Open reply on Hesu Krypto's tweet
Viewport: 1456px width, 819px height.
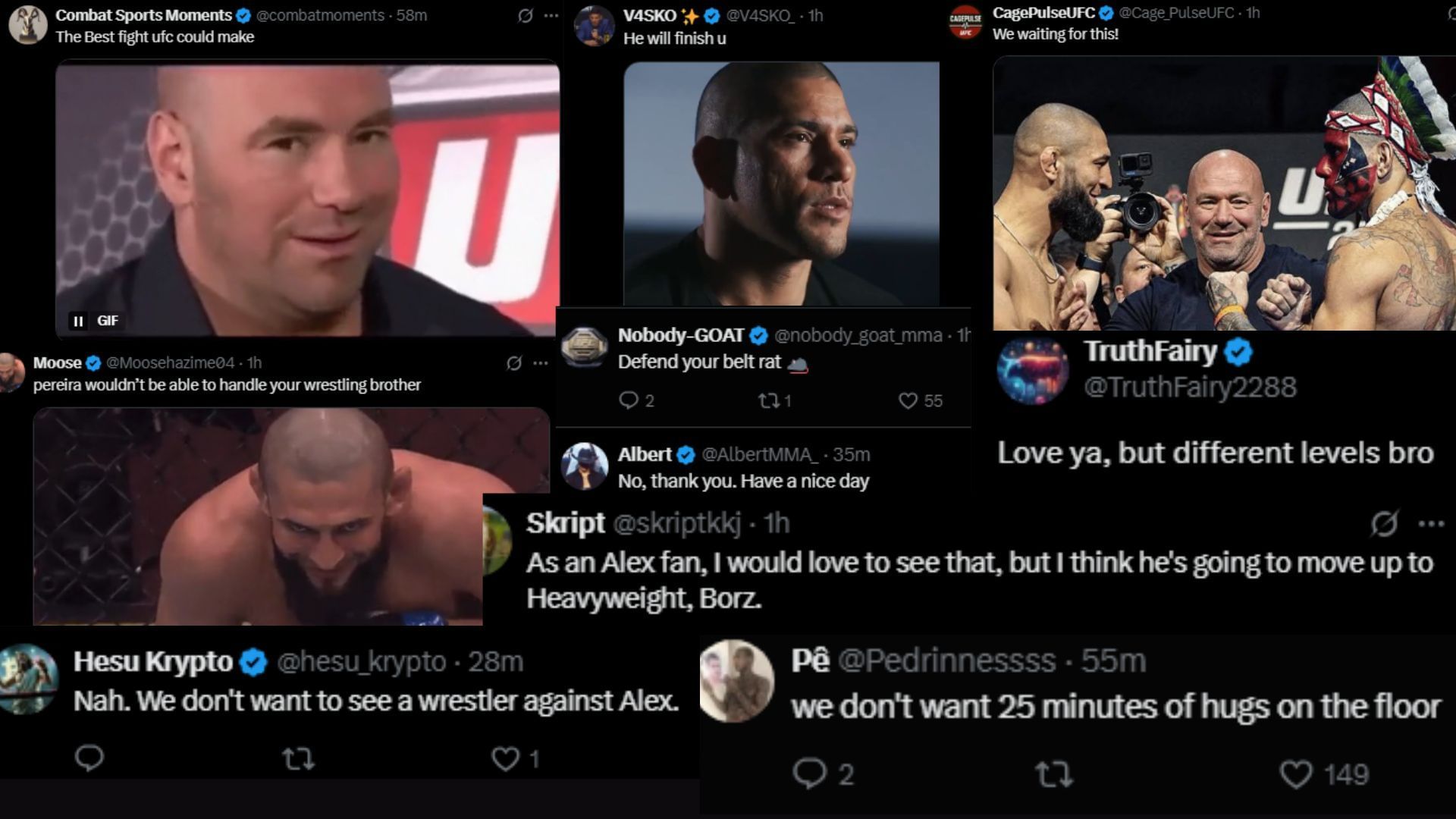coord(89,758)
